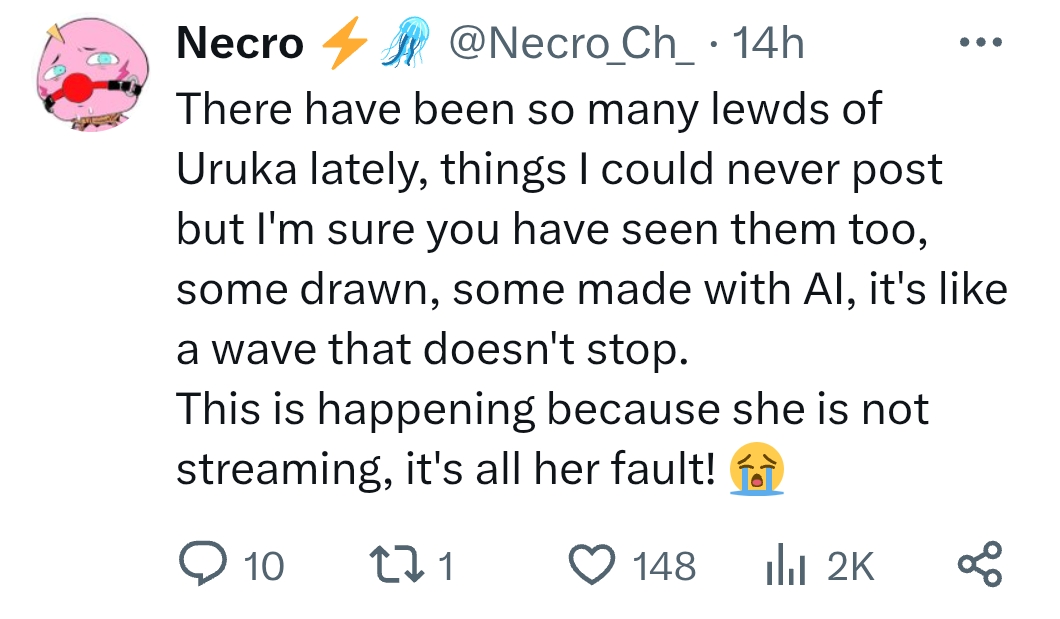Click the reply count 10

coord(264,568)
